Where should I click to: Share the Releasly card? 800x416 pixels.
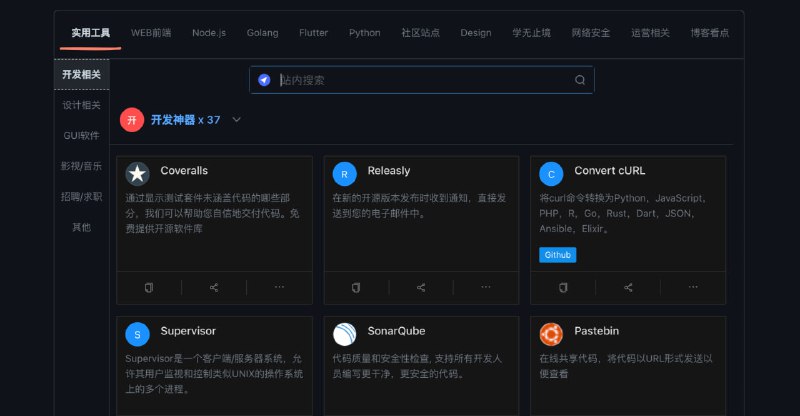click(421, 287)
